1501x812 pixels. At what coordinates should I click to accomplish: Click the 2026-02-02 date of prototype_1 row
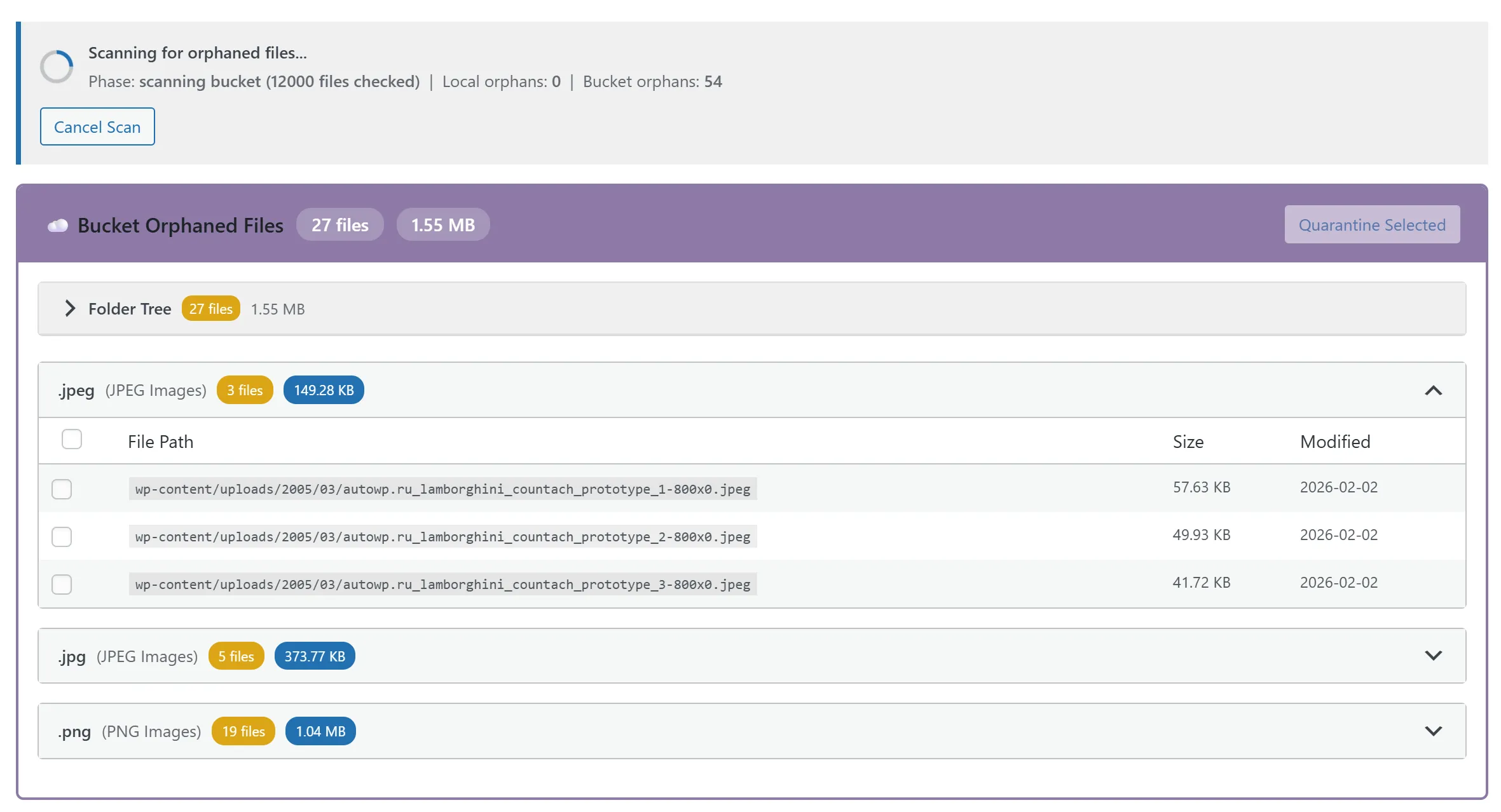[1339, 487]
